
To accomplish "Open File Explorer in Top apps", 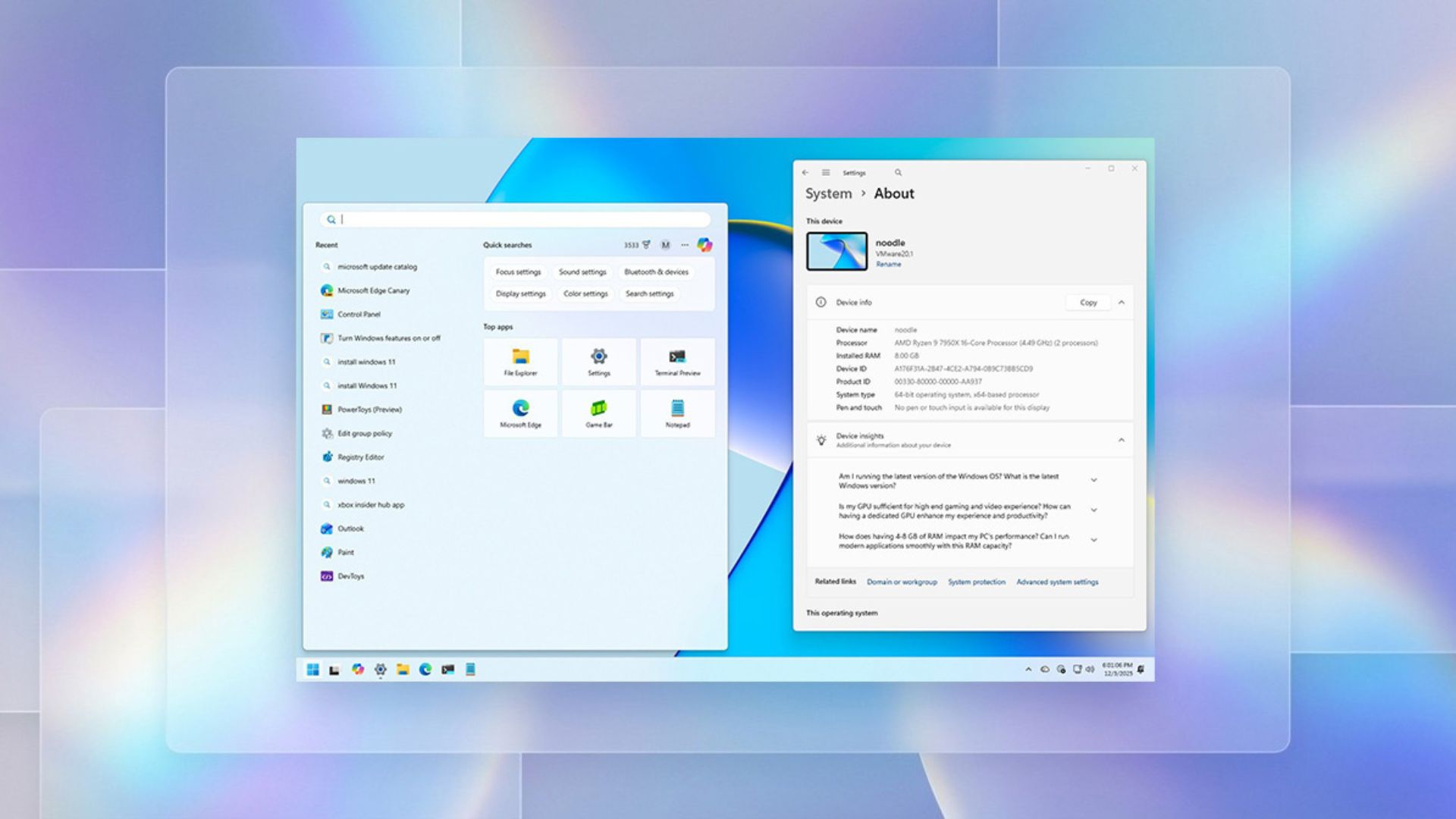I will (x=520, y=362).
